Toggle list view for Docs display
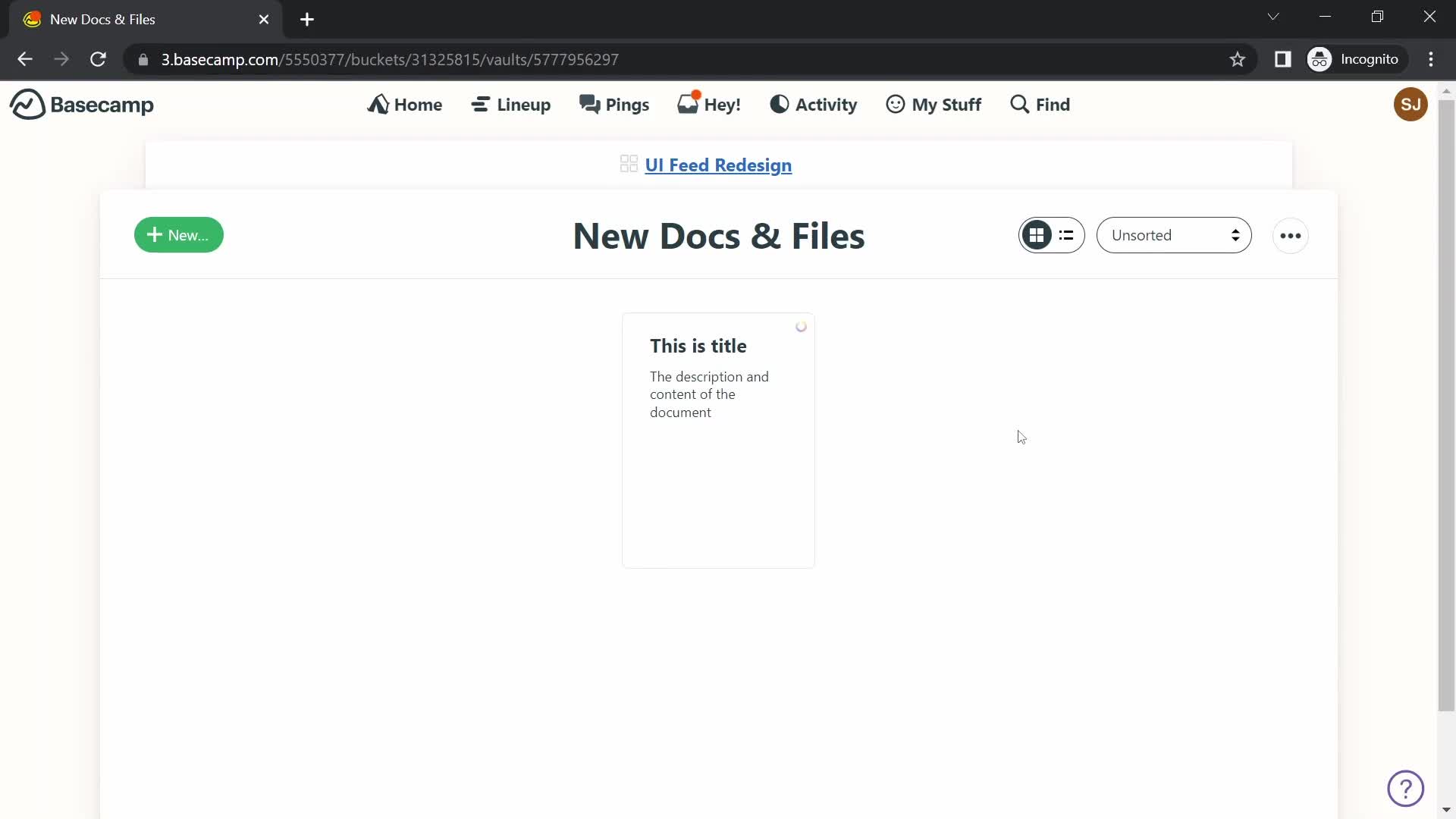 click(1066, 234)
